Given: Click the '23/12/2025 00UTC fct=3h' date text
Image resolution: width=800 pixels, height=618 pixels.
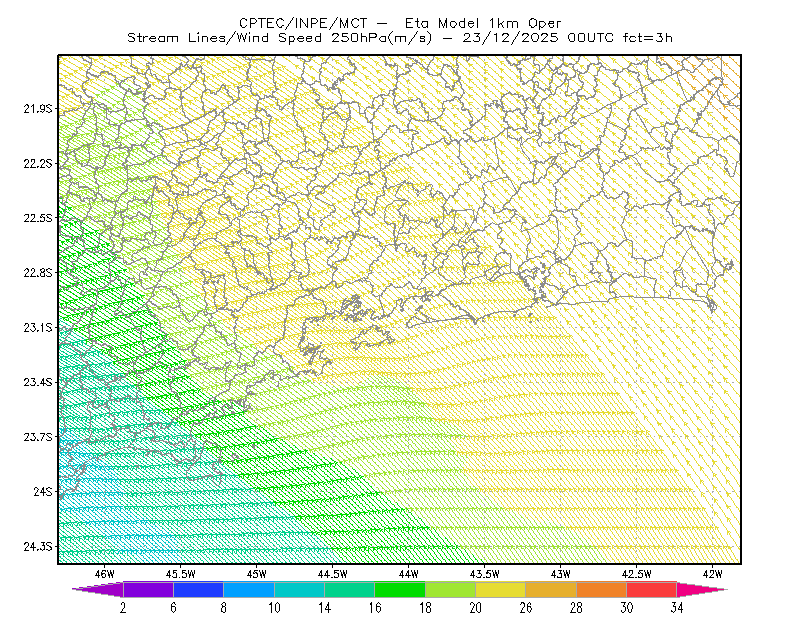Looking at the screenshot, I should [567, 38].
